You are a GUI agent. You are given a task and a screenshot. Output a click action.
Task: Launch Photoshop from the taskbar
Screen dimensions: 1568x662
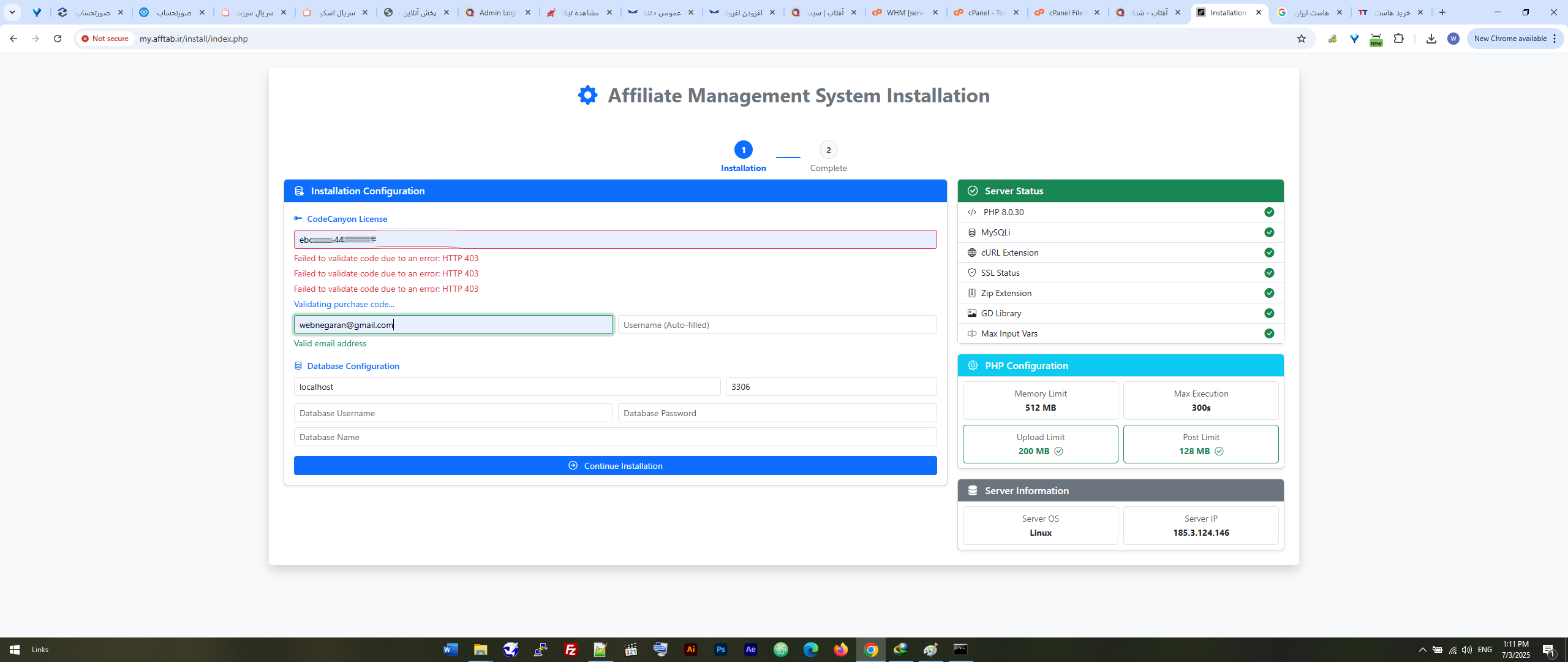point(720,650)
